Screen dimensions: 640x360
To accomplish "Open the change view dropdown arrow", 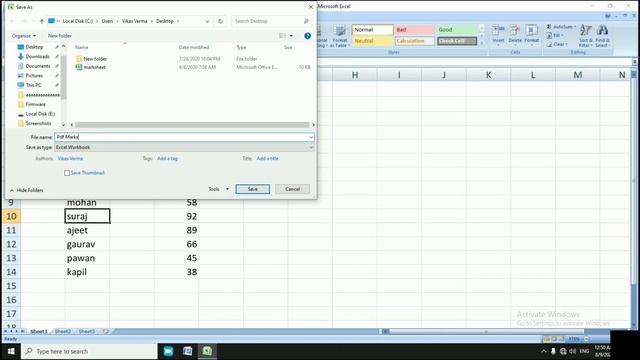I will tap(291, 36).
